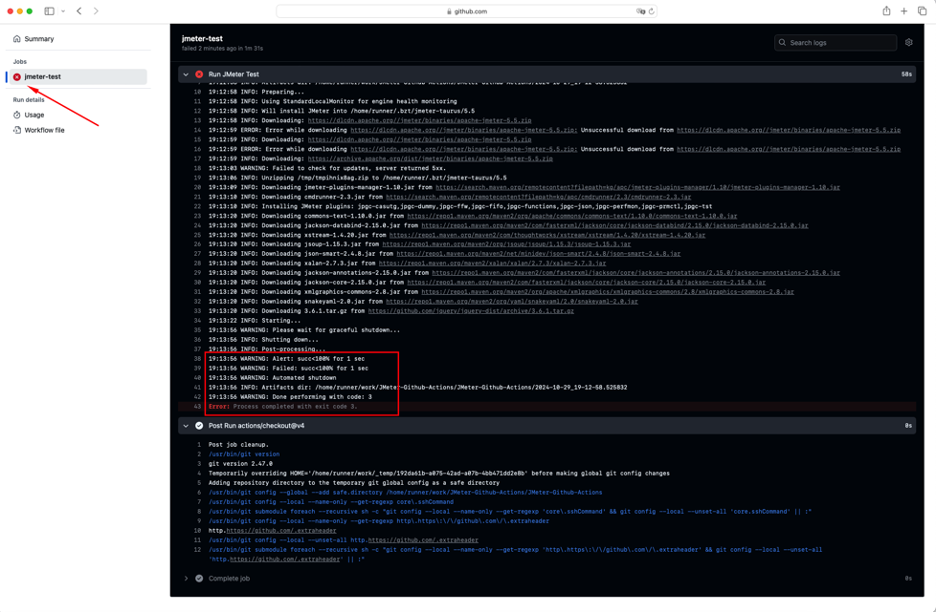The height and width of the screenshot is (612, 936).
Task: Show the tab overview icon
Action: pyautogui.click(x=922, y=11)
